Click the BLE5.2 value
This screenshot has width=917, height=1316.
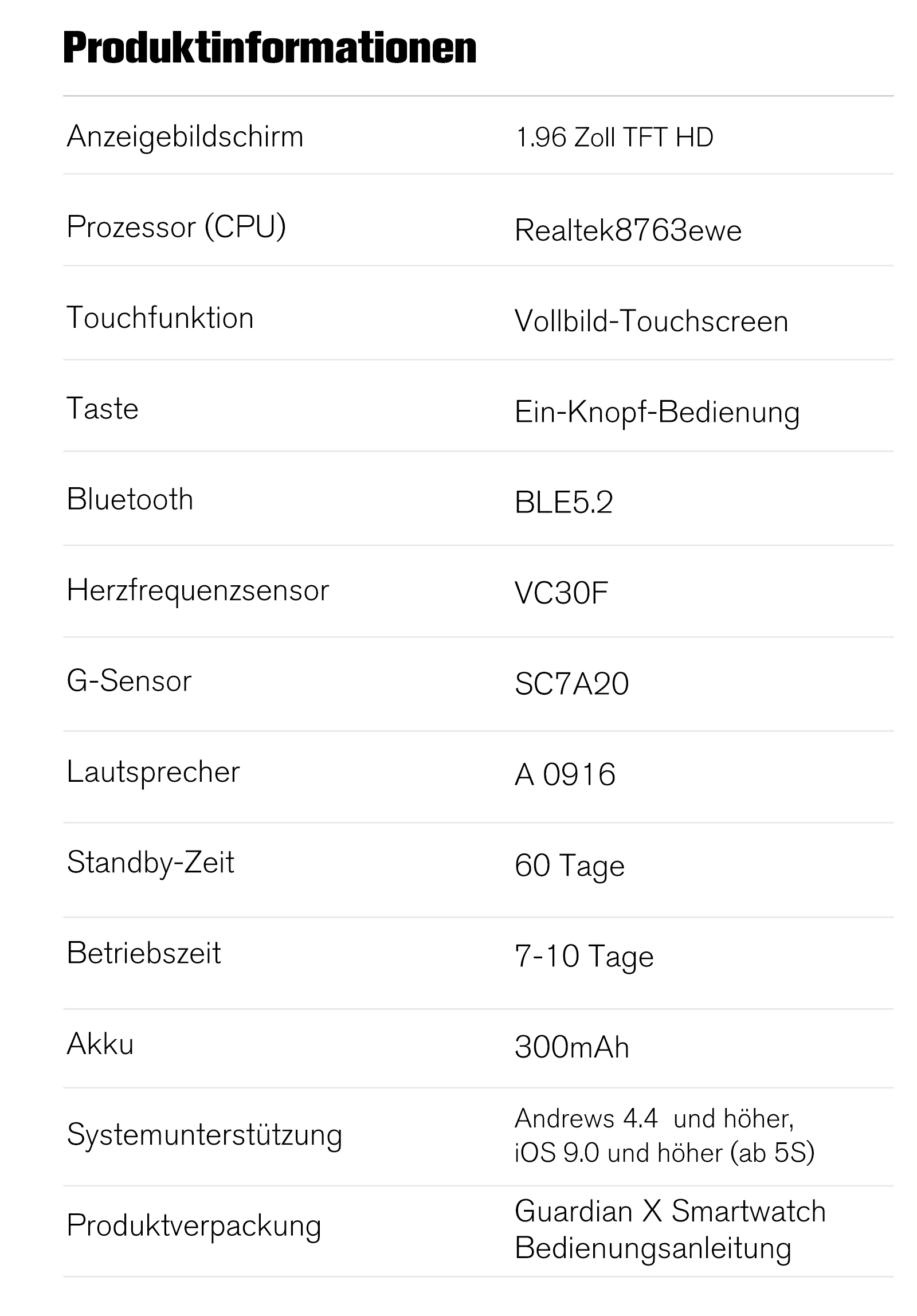564,503
